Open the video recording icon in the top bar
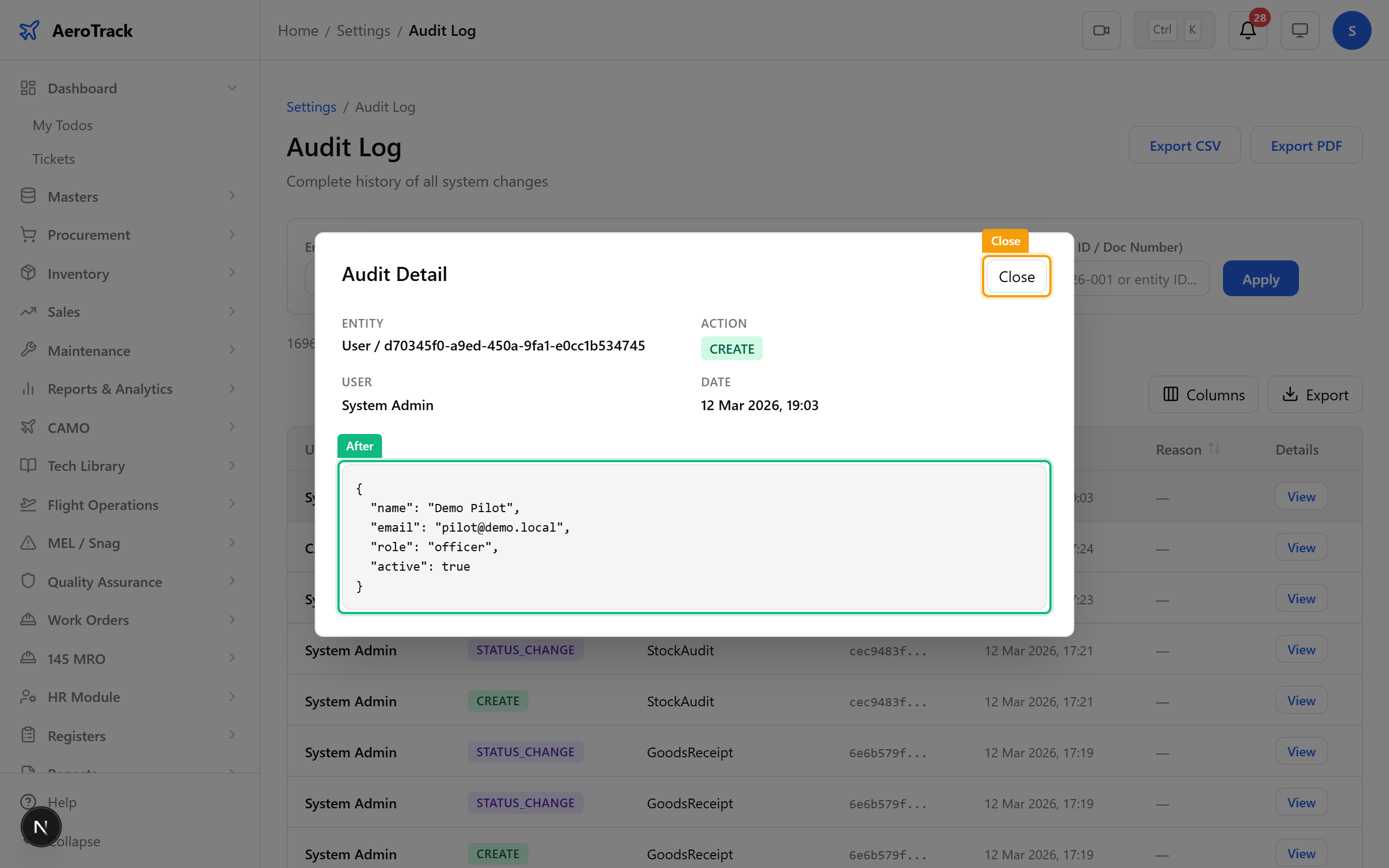The image size is (1389, 868). pos(1101,30)
